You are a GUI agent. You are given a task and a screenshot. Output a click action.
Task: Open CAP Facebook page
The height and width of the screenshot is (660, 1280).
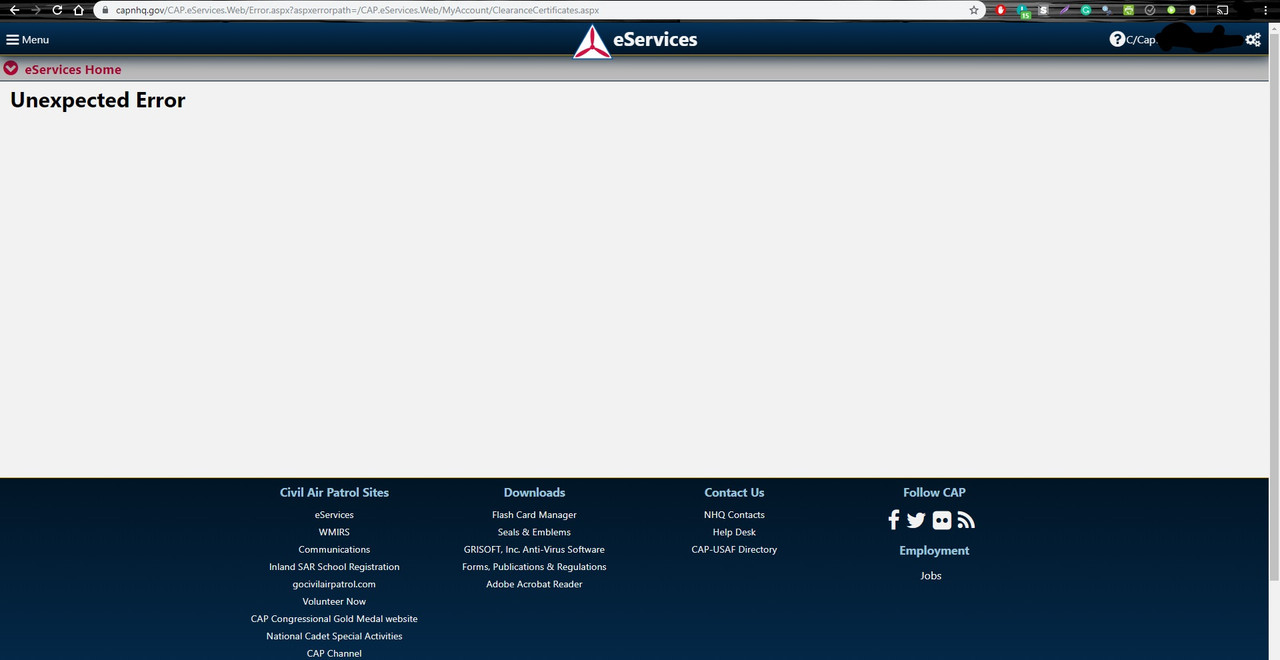pyautogui.click(x=894, y=520)
